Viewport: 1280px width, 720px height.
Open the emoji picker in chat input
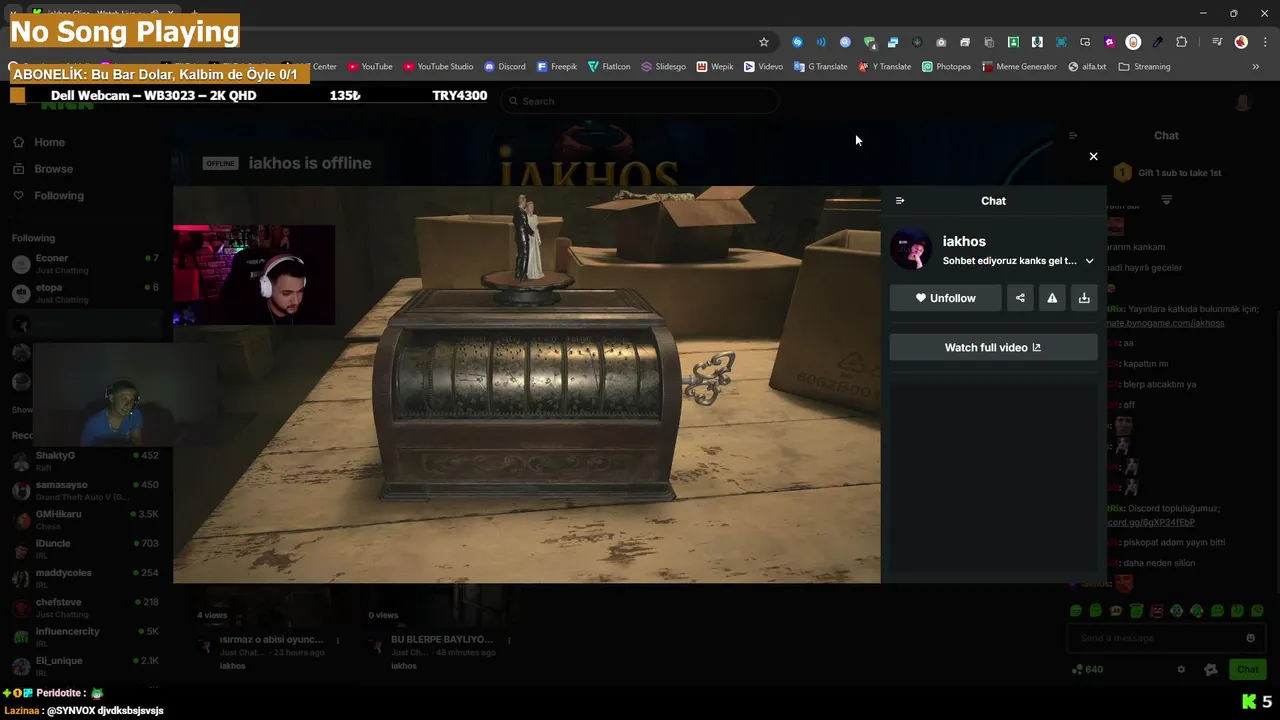(x=1250, y=638)
